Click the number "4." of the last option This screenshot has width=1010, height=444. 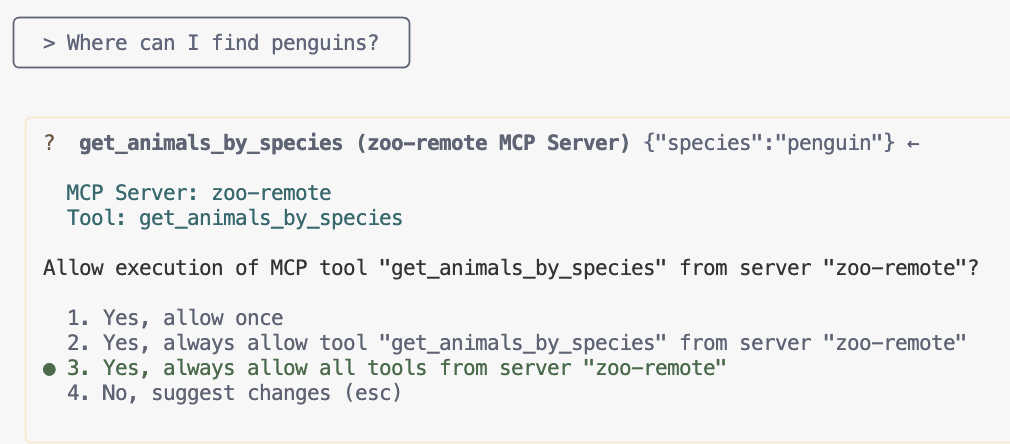(79, 394)
